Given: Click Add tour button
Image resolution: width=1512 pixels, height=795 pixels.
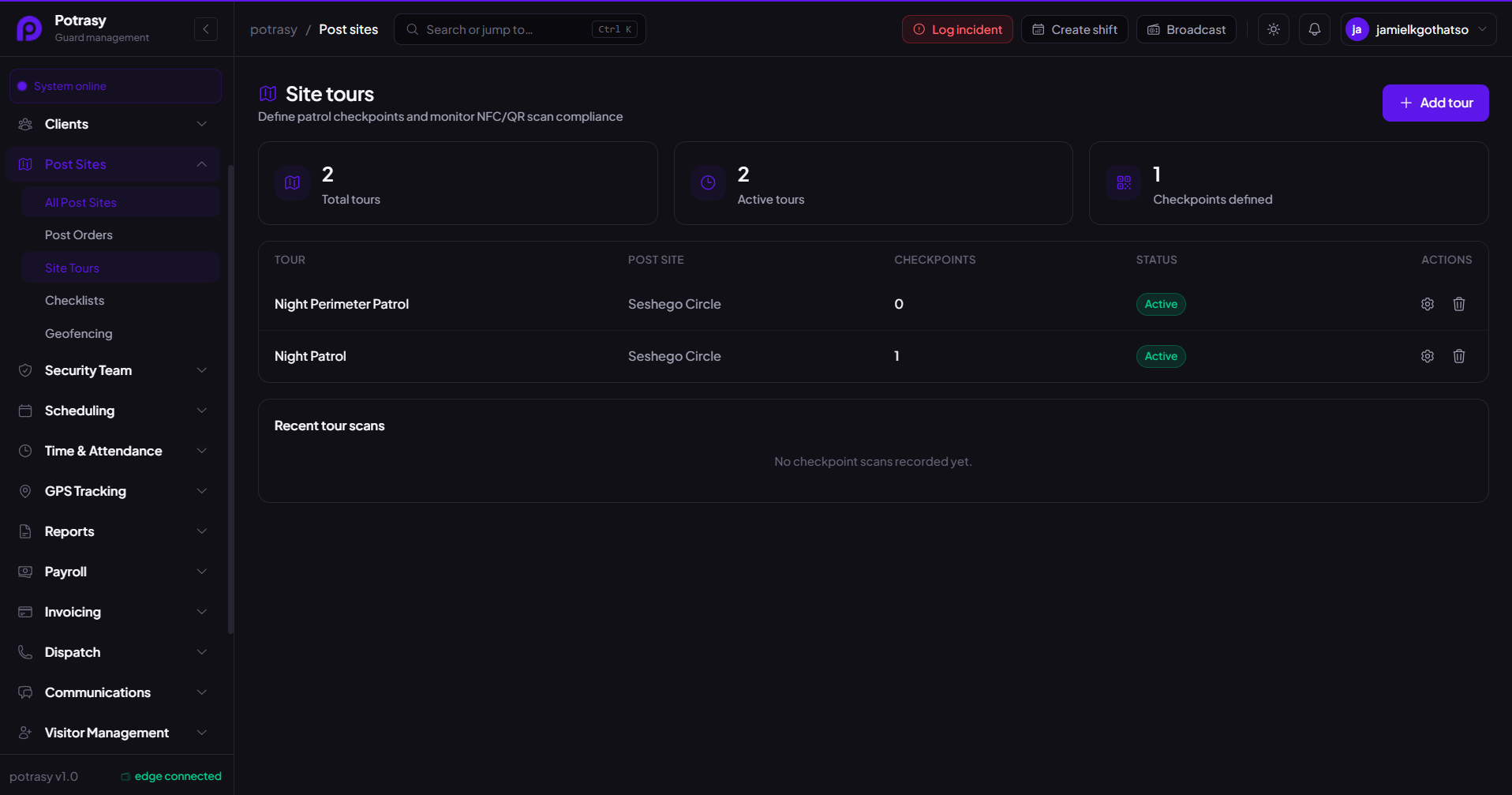Looking at the screenshot, I should 1435,103.
